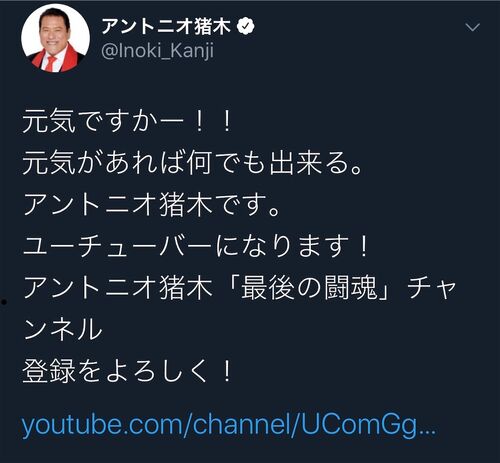Viewport: 500px width, 463px height.
Task: Open the アントニオ猪木 display name profile
Action: pyautogui.click(x=166, y=26)
